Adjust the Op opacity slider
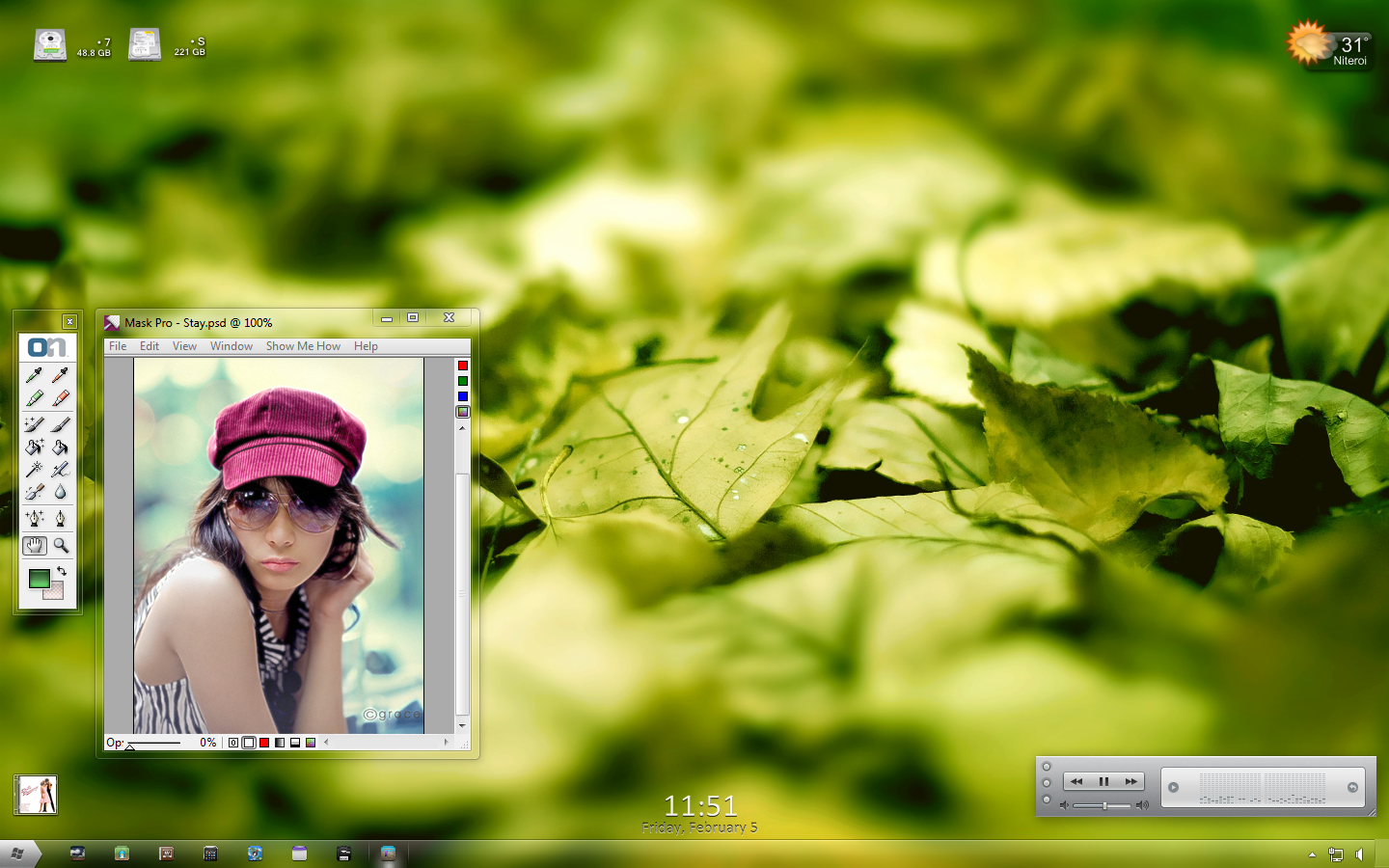 click(154, 743)
